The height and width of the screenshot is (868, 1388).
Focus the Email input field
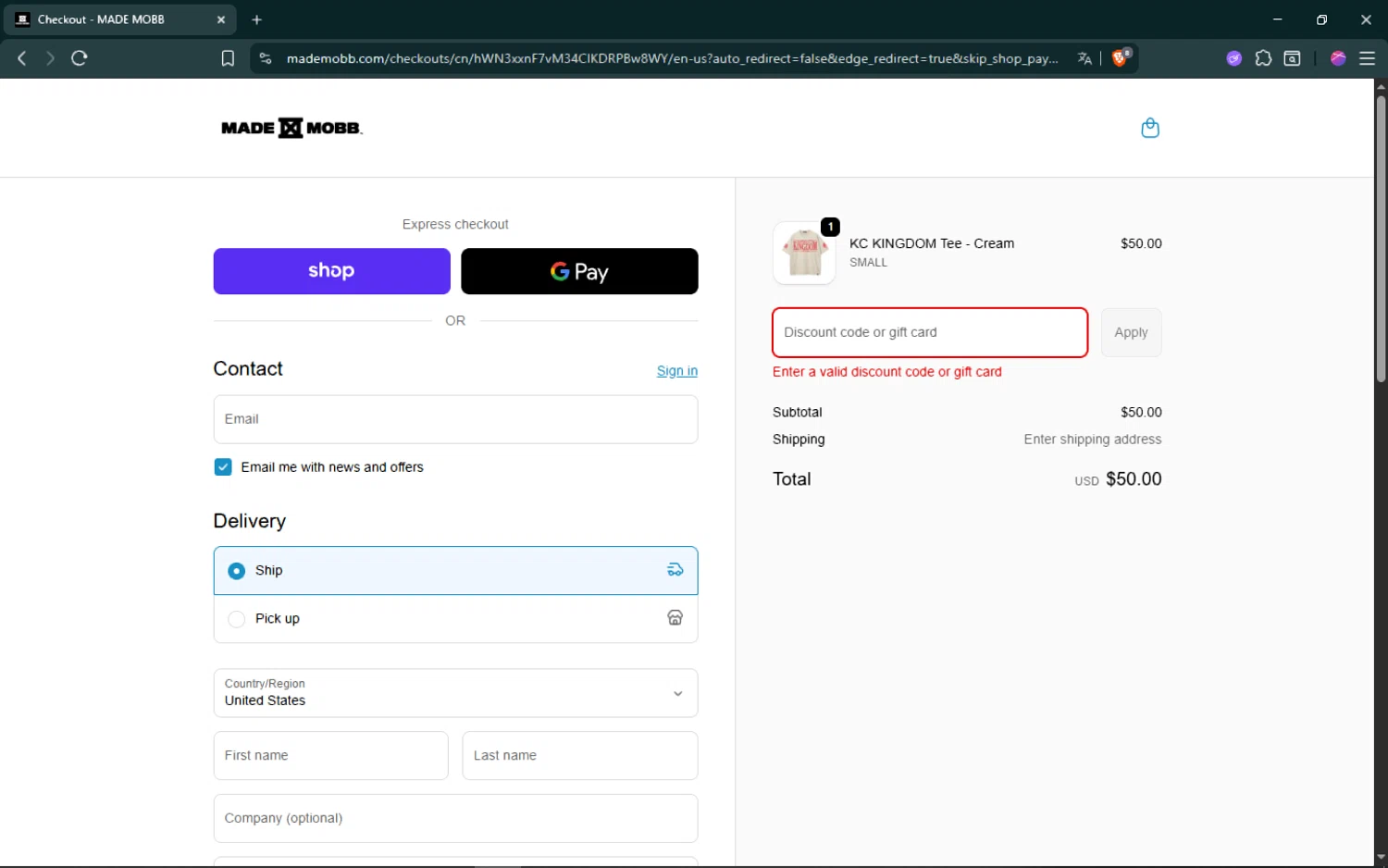(455, 419)
